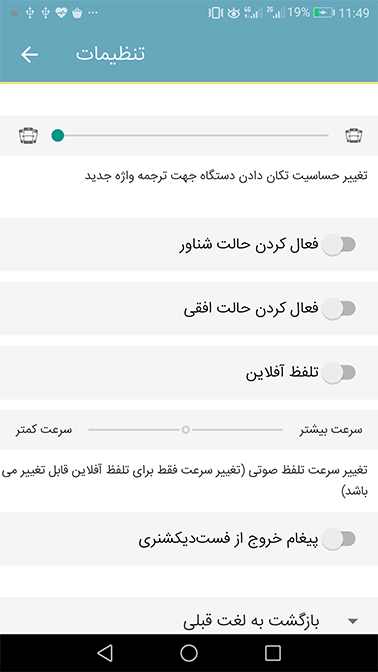Tap the vibrate mode icon in the status bar
This screenshot has height=672, width=378.
[x=216, y=13]
